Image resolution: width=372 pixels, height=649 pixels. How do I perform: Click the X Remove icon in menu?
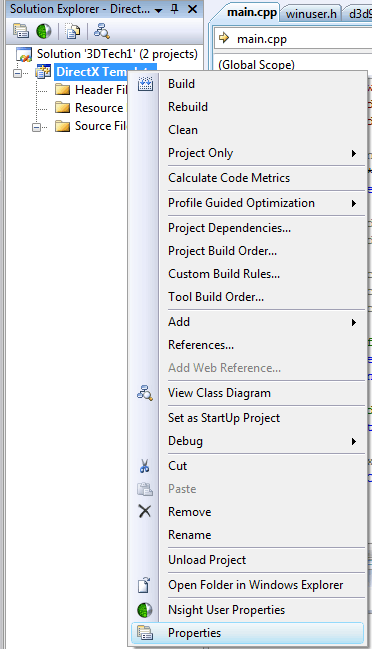pyautogui.click(x=145, y=512)
